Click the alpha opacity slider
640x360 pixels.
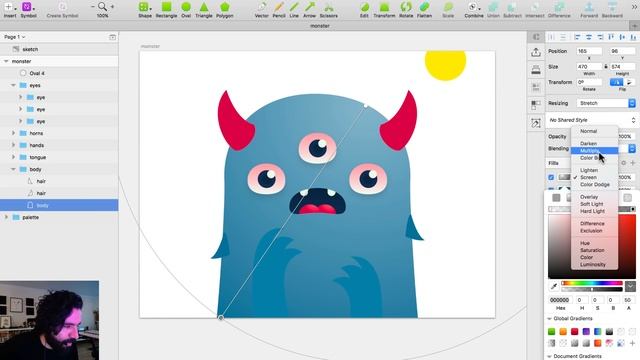click(x=592, y=289)
